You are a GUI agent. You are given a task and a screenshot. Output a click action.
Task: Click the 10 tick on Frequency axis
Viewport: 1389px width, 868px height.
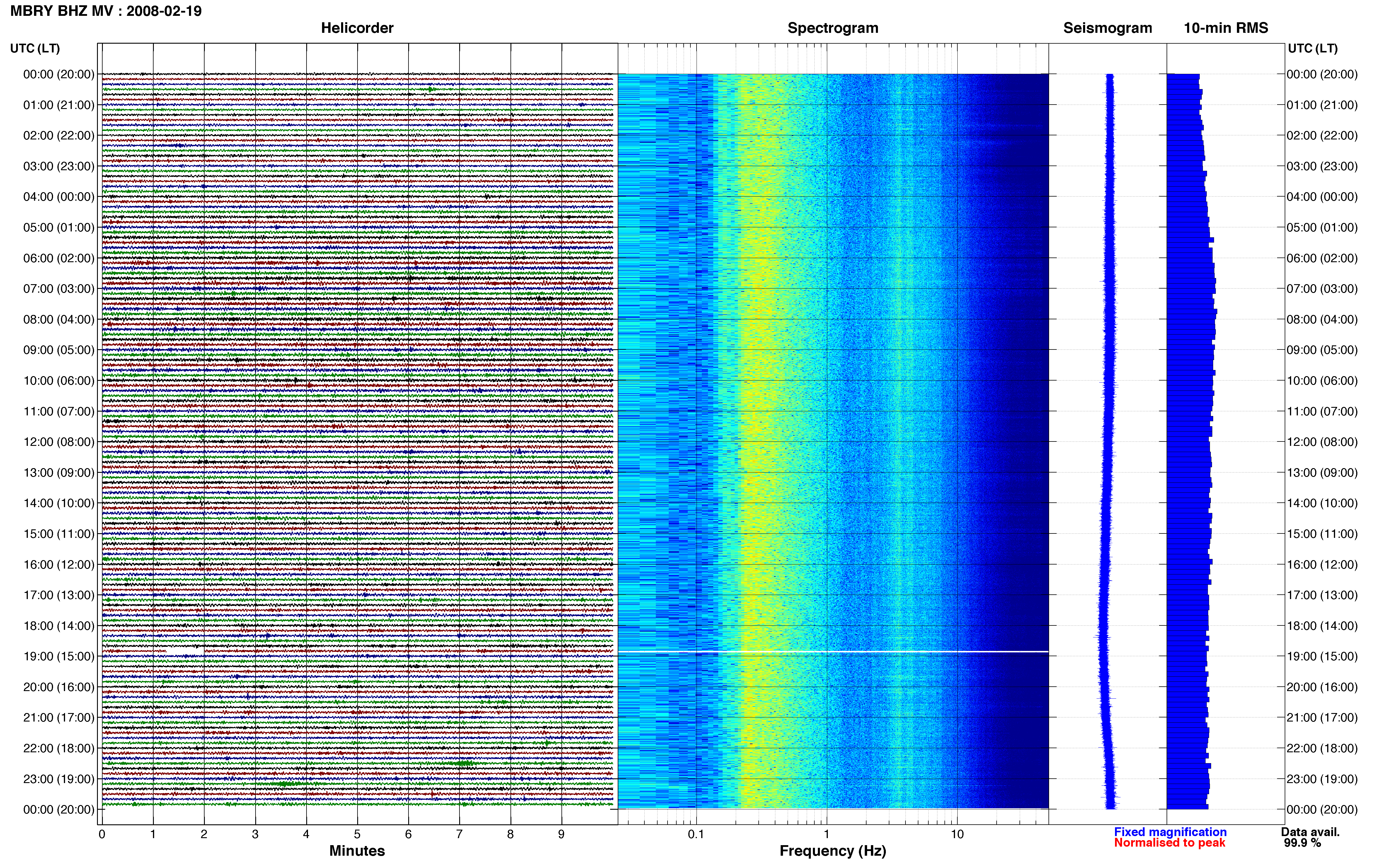957,834
